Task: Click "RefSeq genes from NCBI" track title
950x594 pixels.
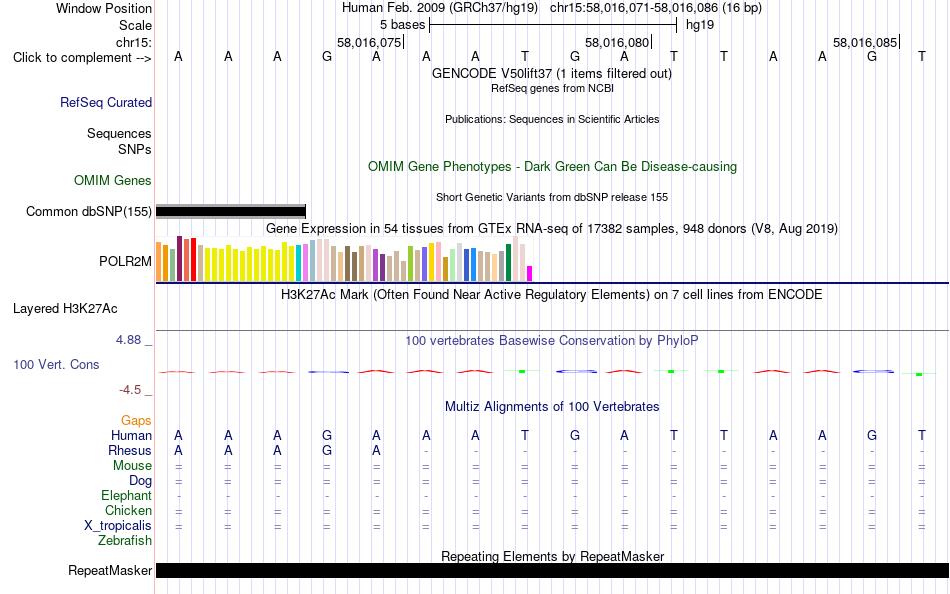Action: click(x=552, y=88)
